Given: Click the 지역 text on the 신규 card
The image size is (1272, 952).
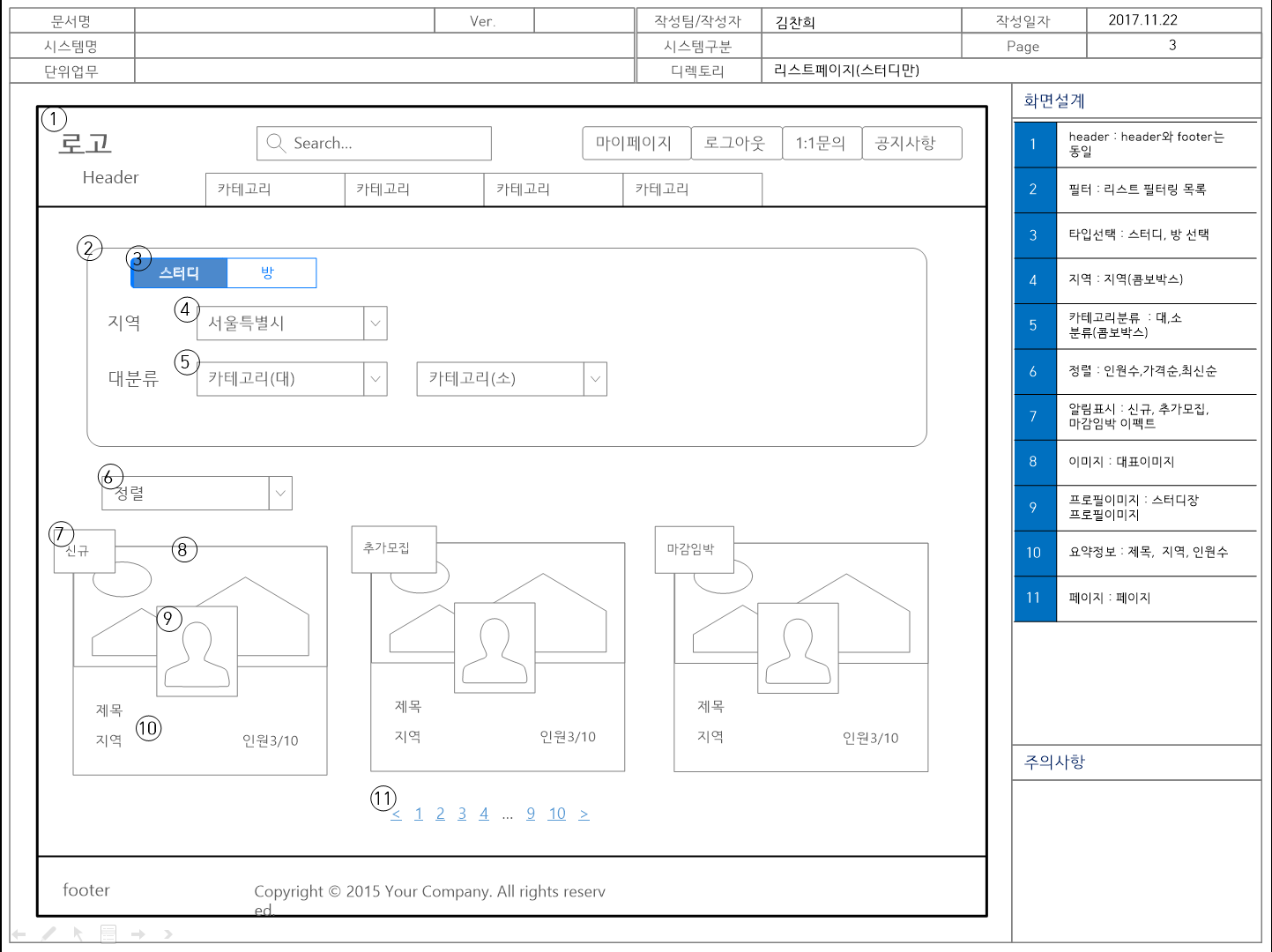Looking at the screenshot, I should click(109, 740).
